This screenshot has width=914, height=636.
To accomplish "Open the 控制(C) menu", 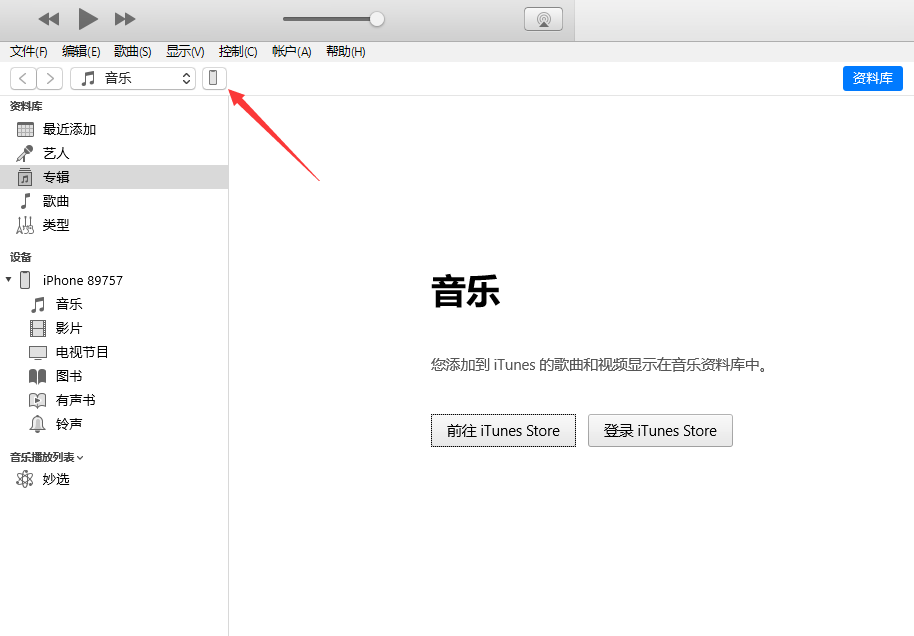I will tap(237, 51).
